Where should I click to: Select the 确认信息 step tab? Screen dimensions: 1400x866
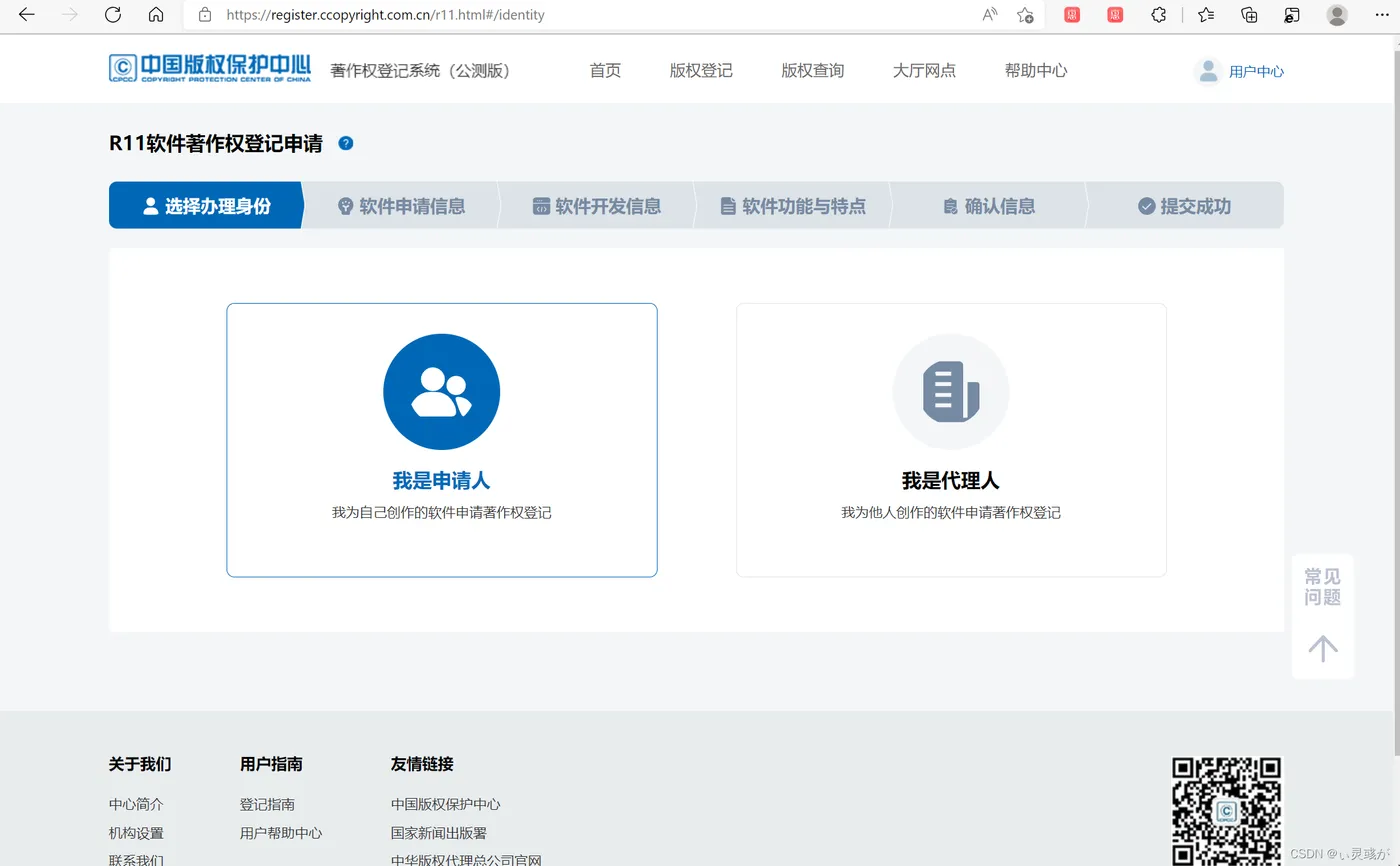point(989,206)
